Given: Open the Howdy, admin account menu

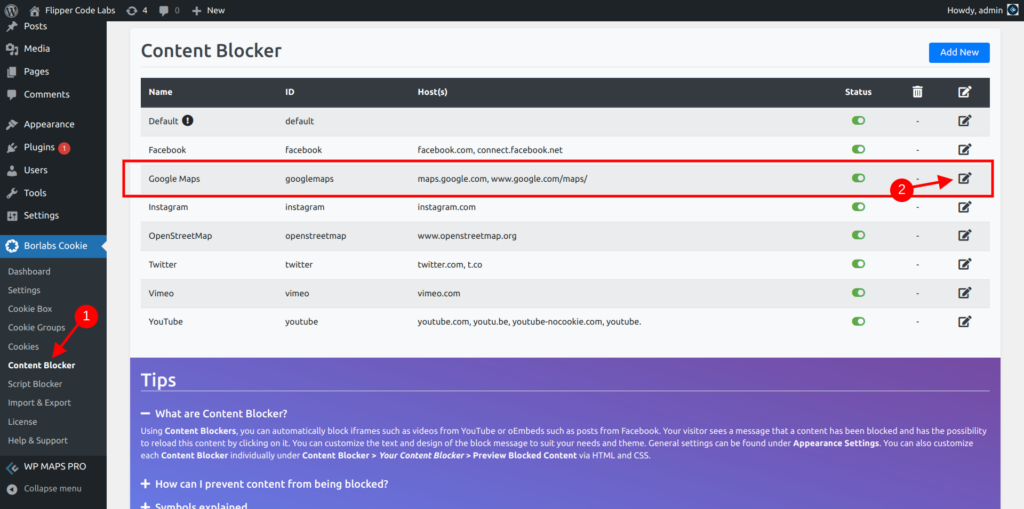Looking at the screenshot, I should (x=982, y=10).
